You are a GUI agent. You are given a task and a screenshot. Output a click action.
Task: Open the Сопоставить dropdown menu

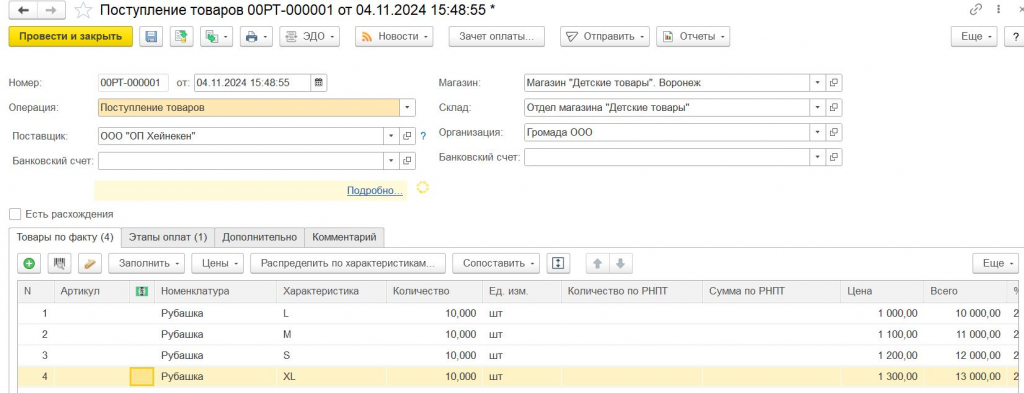pos(496,264)
